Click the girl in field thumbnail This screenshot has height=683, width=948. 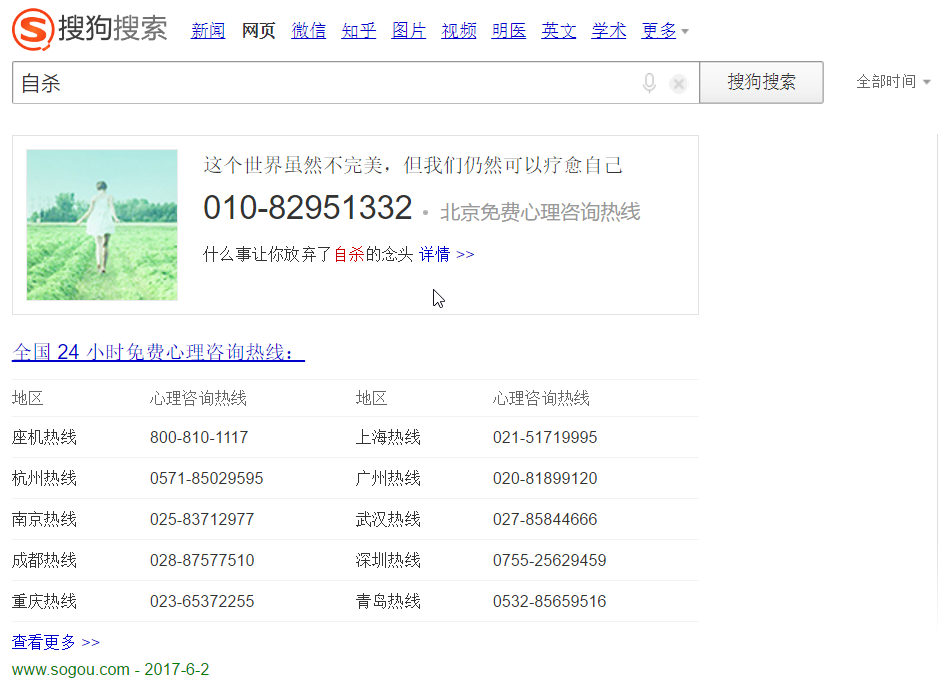pos(102,225)
